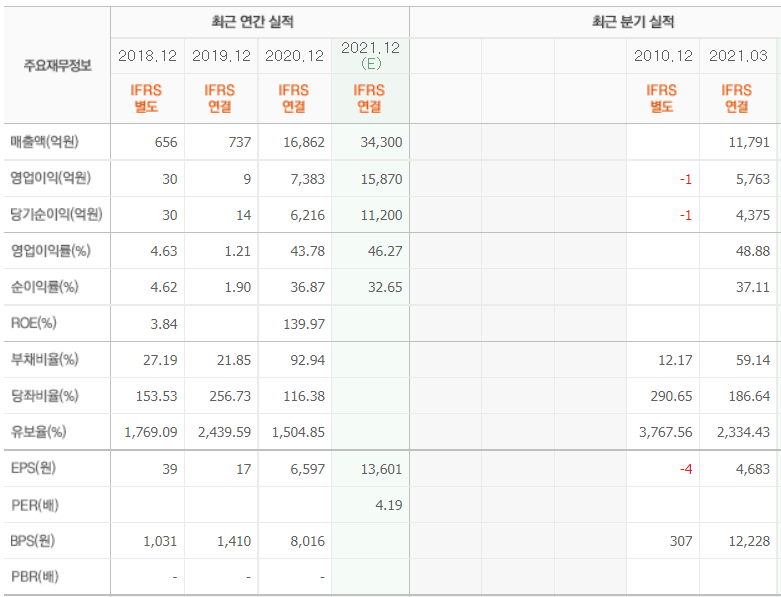The image size is (781, 597).
Task: Click the 당기순이익(억원) row label
Action: [x=56, y=214]
